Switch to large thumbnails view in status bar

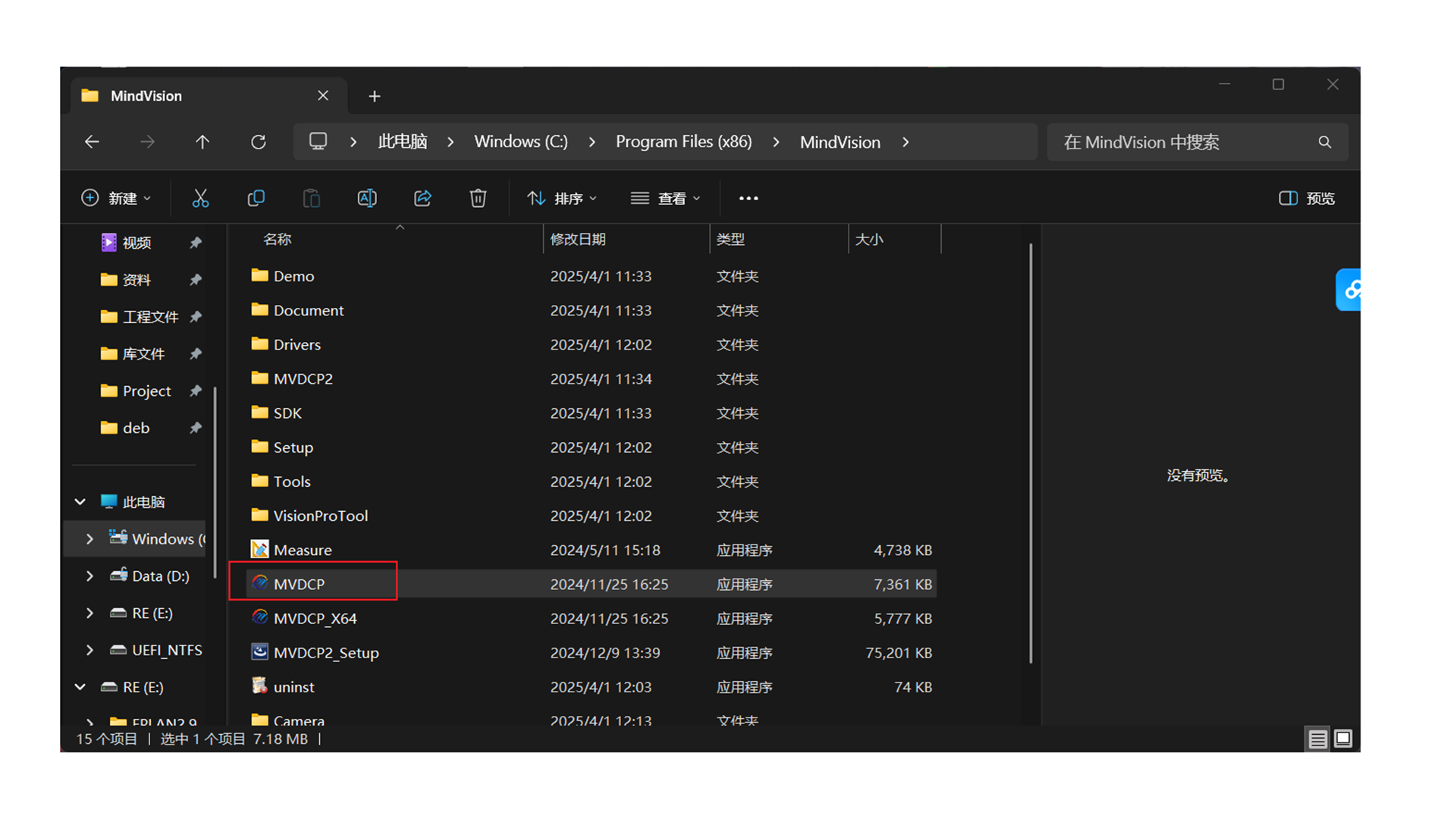click(1343, 739)
